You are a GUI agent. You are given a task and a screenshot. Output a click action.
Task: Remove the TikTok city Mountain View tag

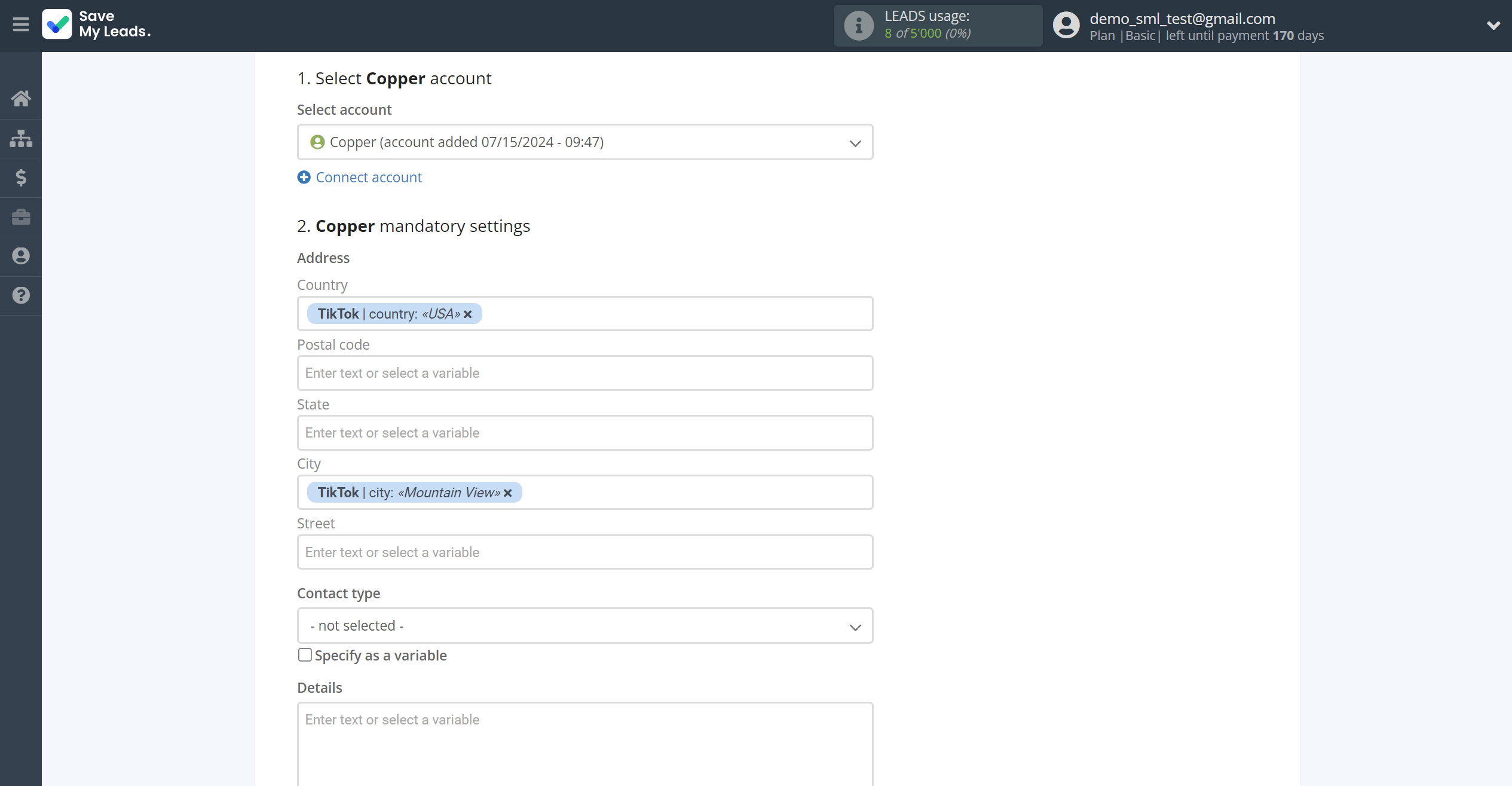(x=508, y=493)
